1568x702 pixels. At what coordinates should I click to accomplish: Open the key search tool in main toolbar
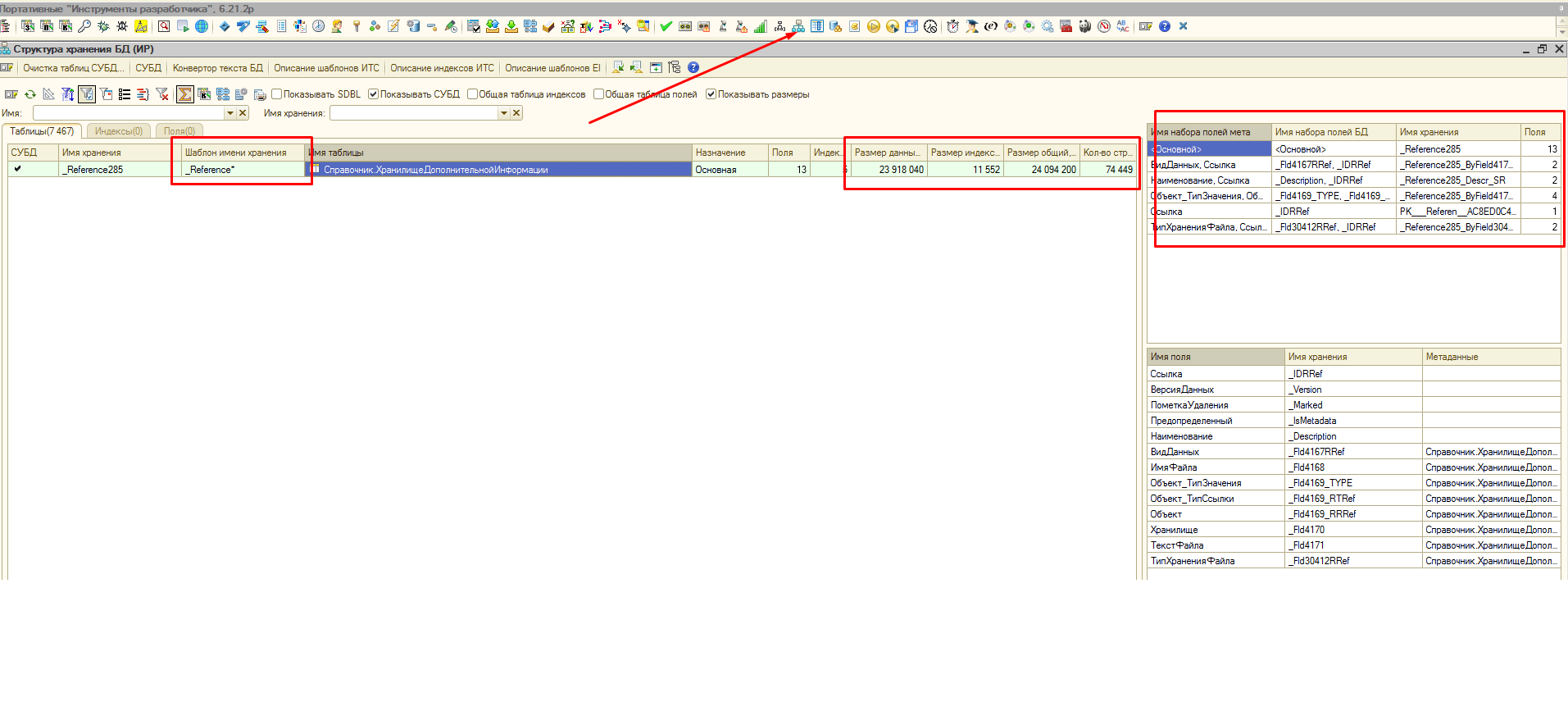(84, 26)
